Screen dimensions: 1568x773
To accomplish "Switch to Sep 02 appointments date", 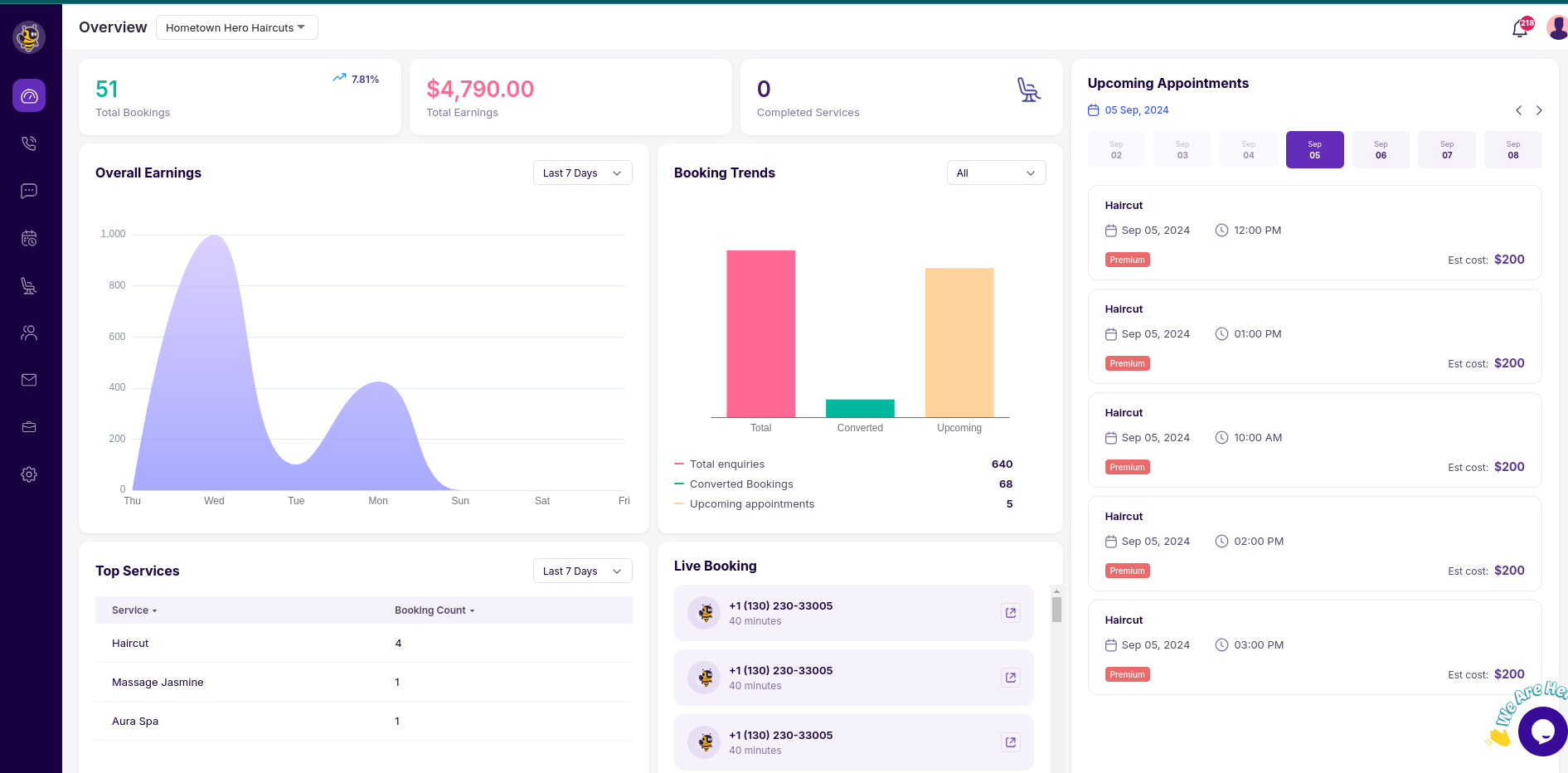I will coord(1116,149).
